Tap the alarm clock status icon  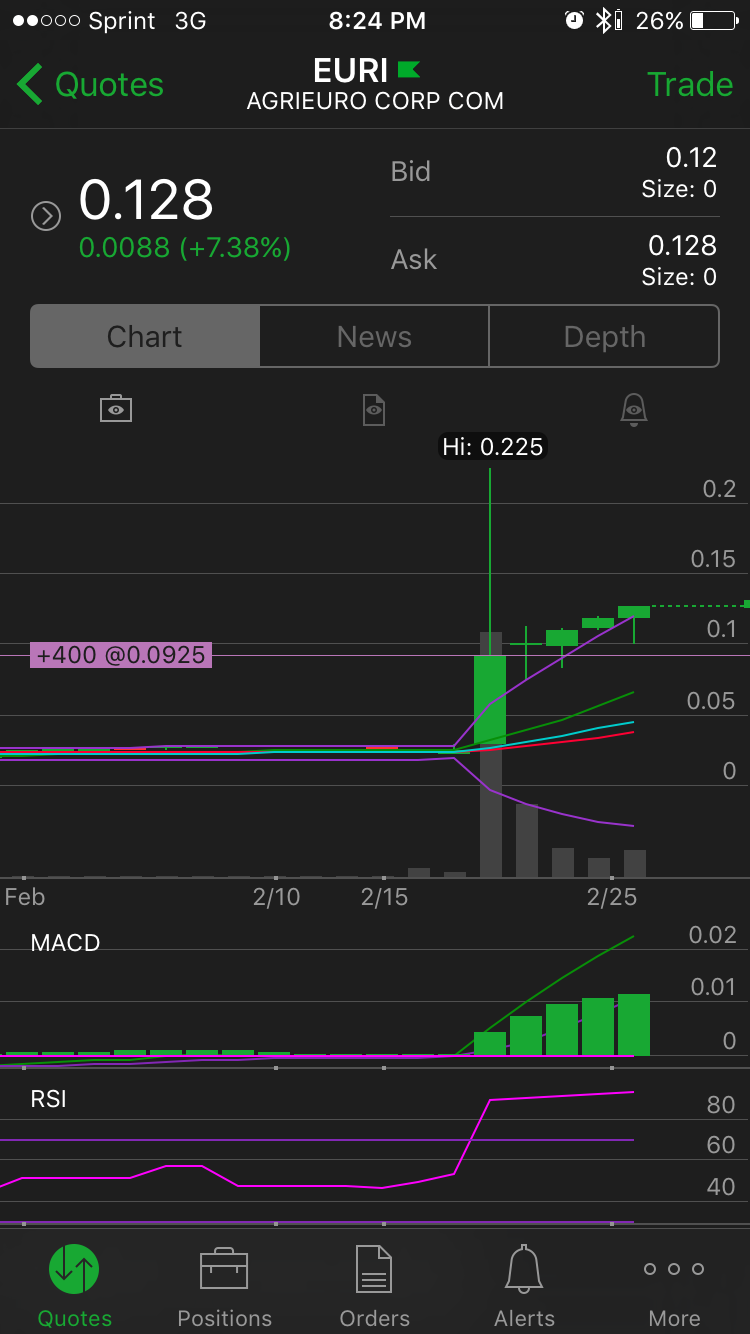click(x=574, y=20)
